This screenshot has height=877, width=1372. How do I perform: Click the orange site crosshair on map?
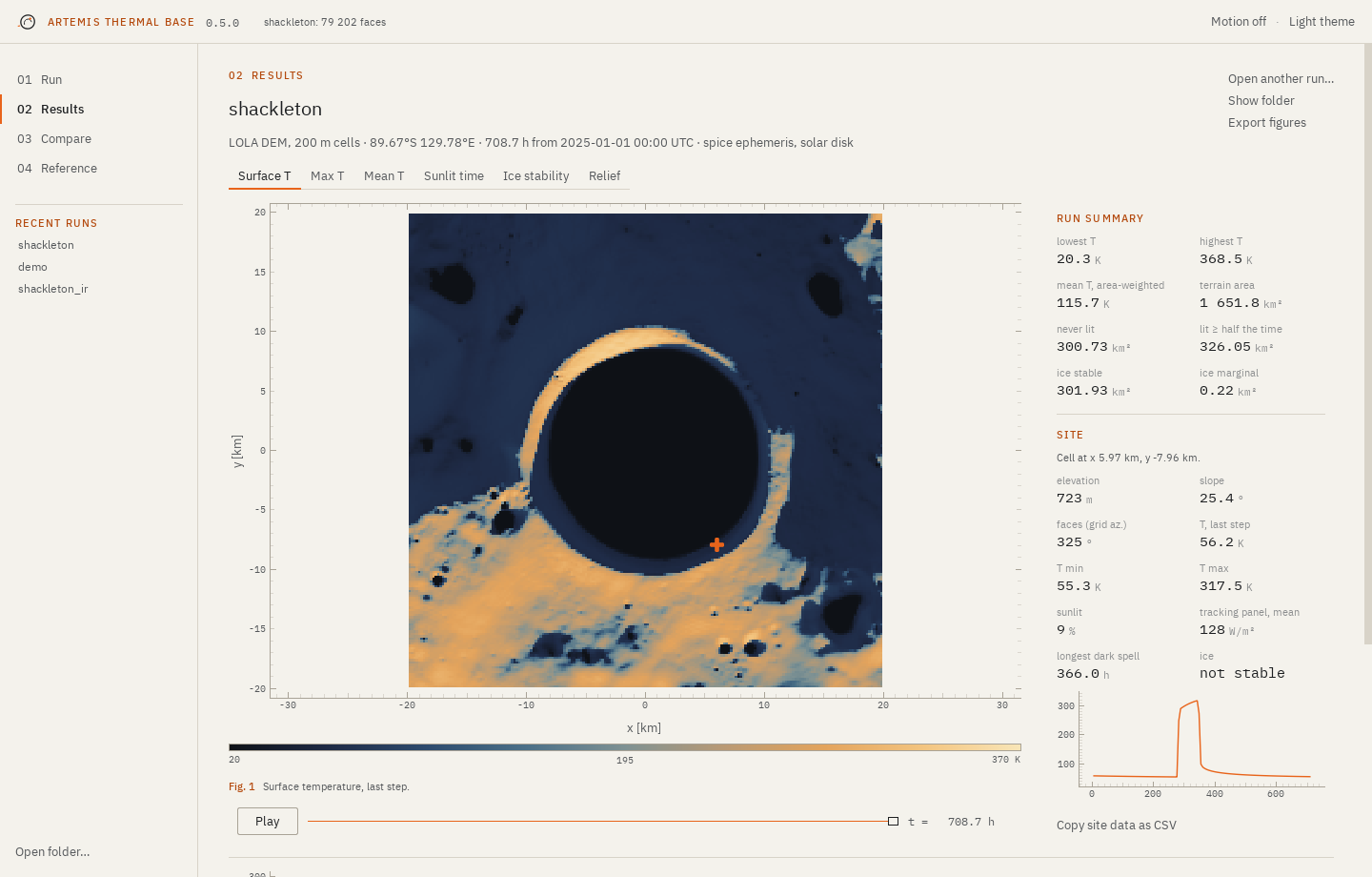[x=716, y=544]
